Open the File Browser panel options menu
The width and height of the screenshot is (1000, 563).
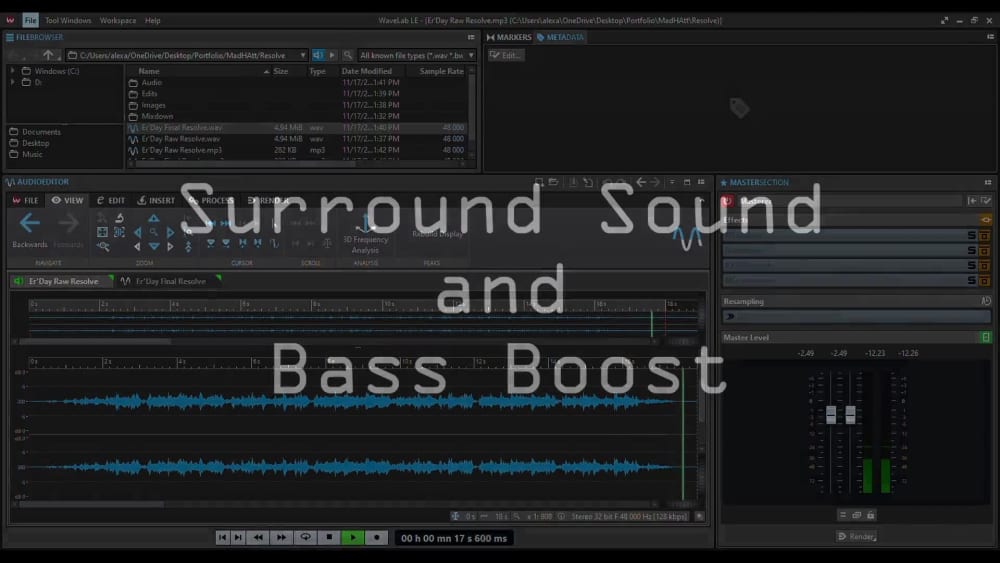(x=471, y=38)
